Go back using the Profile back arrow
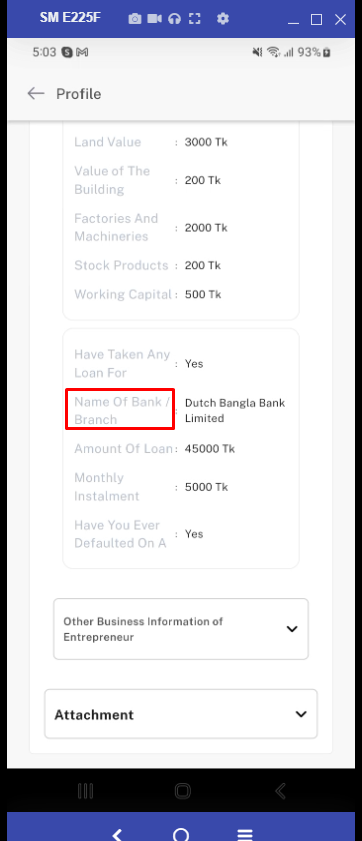 click(35, 94)
